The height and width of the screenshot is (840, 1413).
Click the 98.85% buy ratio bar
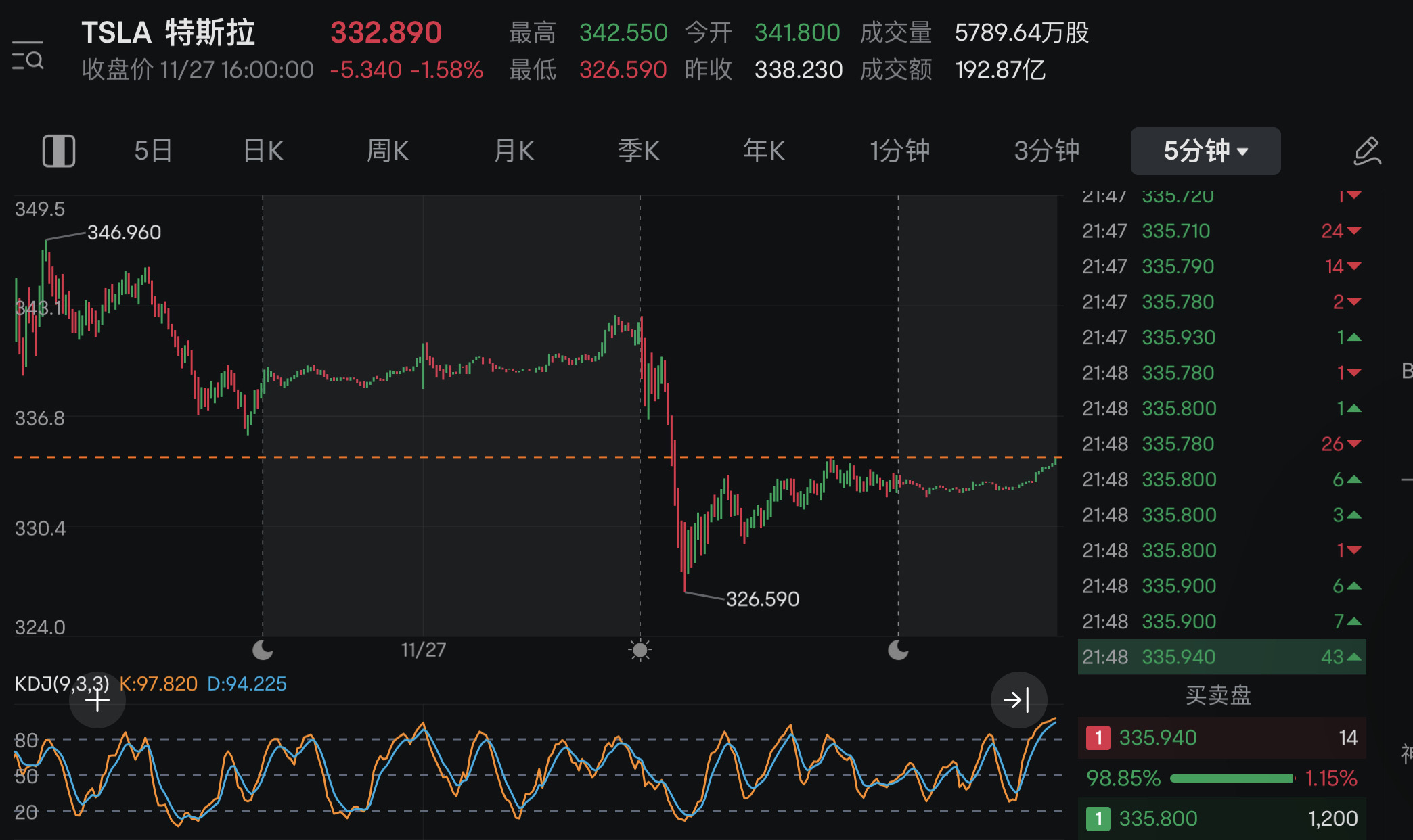pyautogui.click(x=1232, y=778)
